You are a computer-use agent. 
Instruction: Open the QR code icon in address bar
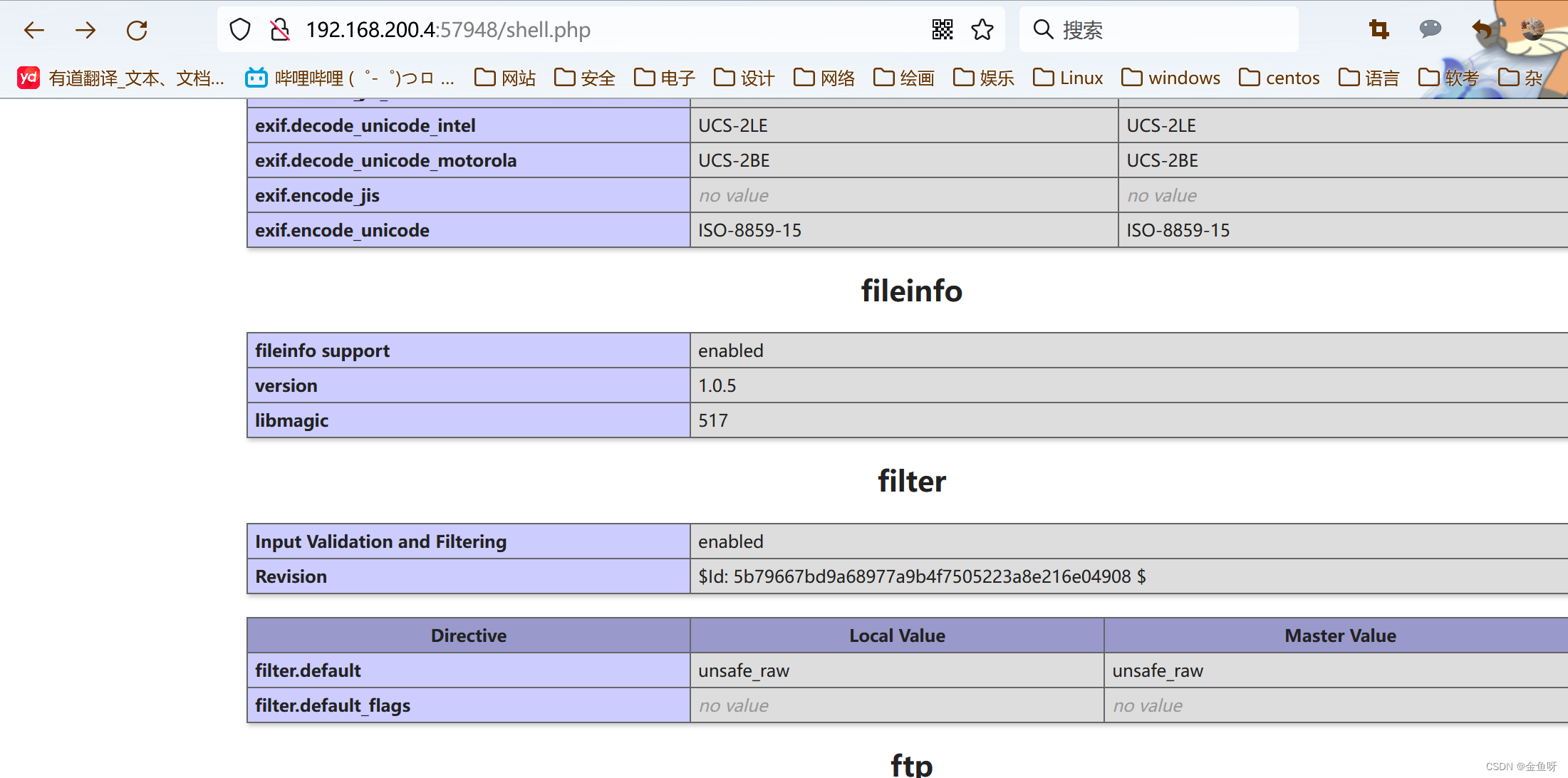(943, 29)
